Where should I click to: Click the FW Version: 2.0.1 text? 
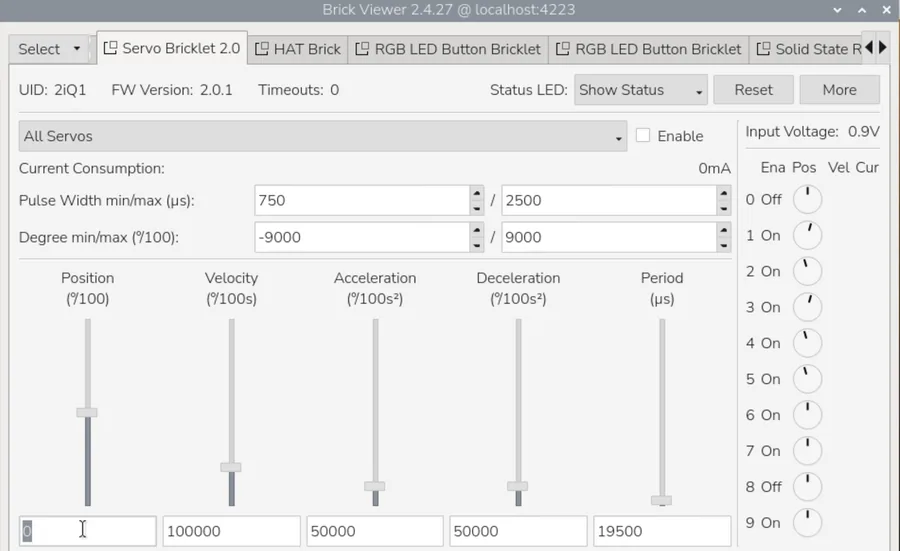pos(172,90)
